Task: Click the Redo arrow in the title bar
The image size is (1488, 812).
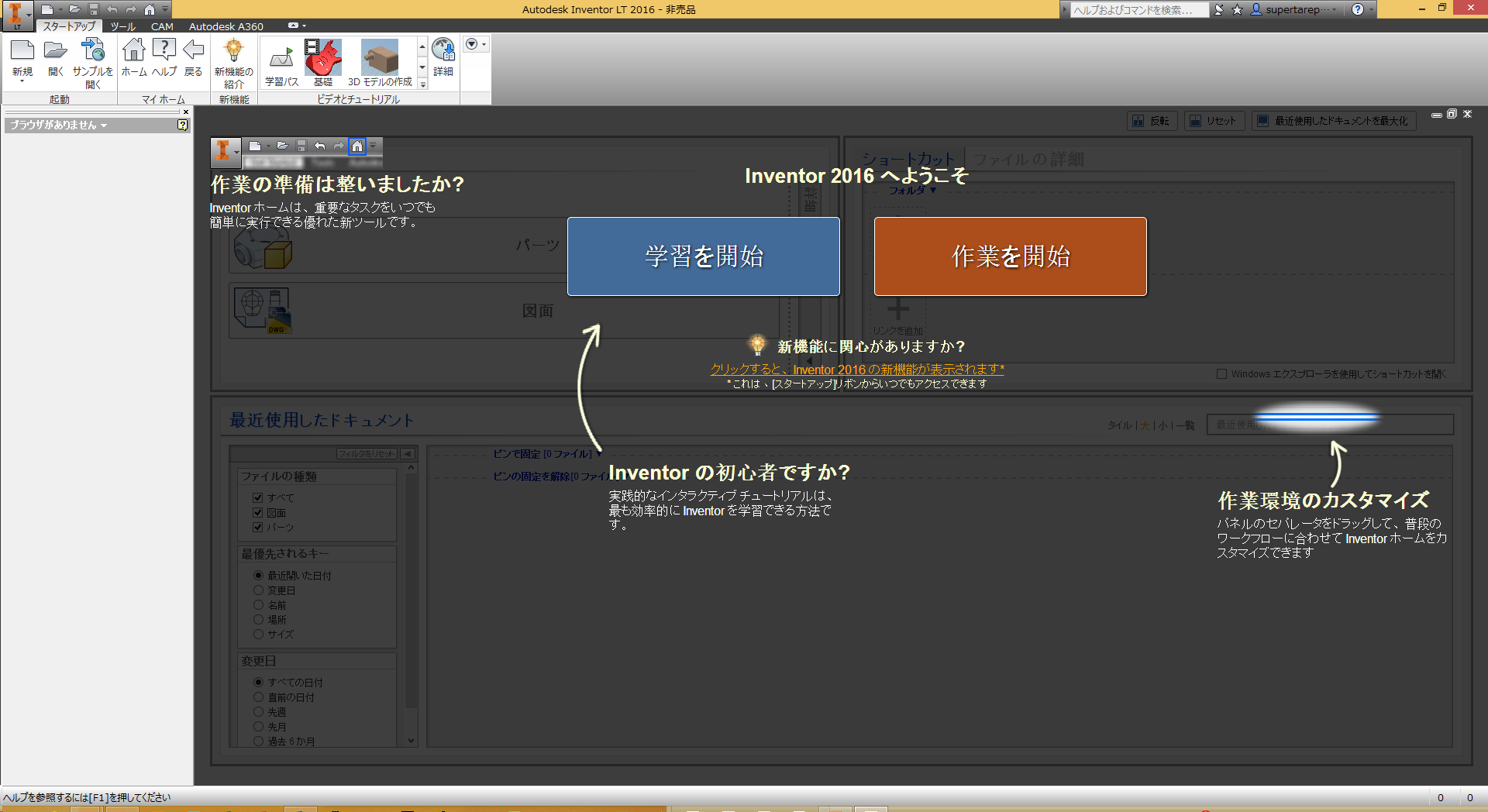Action: point(131,9)
